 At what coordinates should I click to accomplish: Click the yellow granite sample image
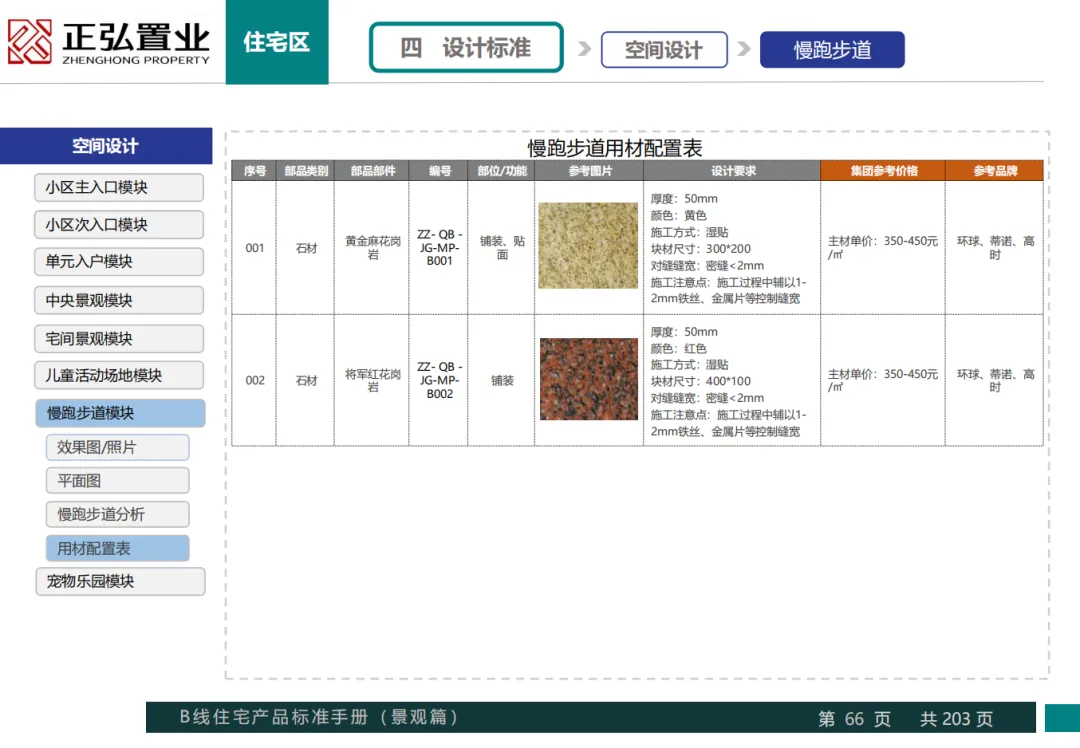pyautogui.click(x=588, y=245)
